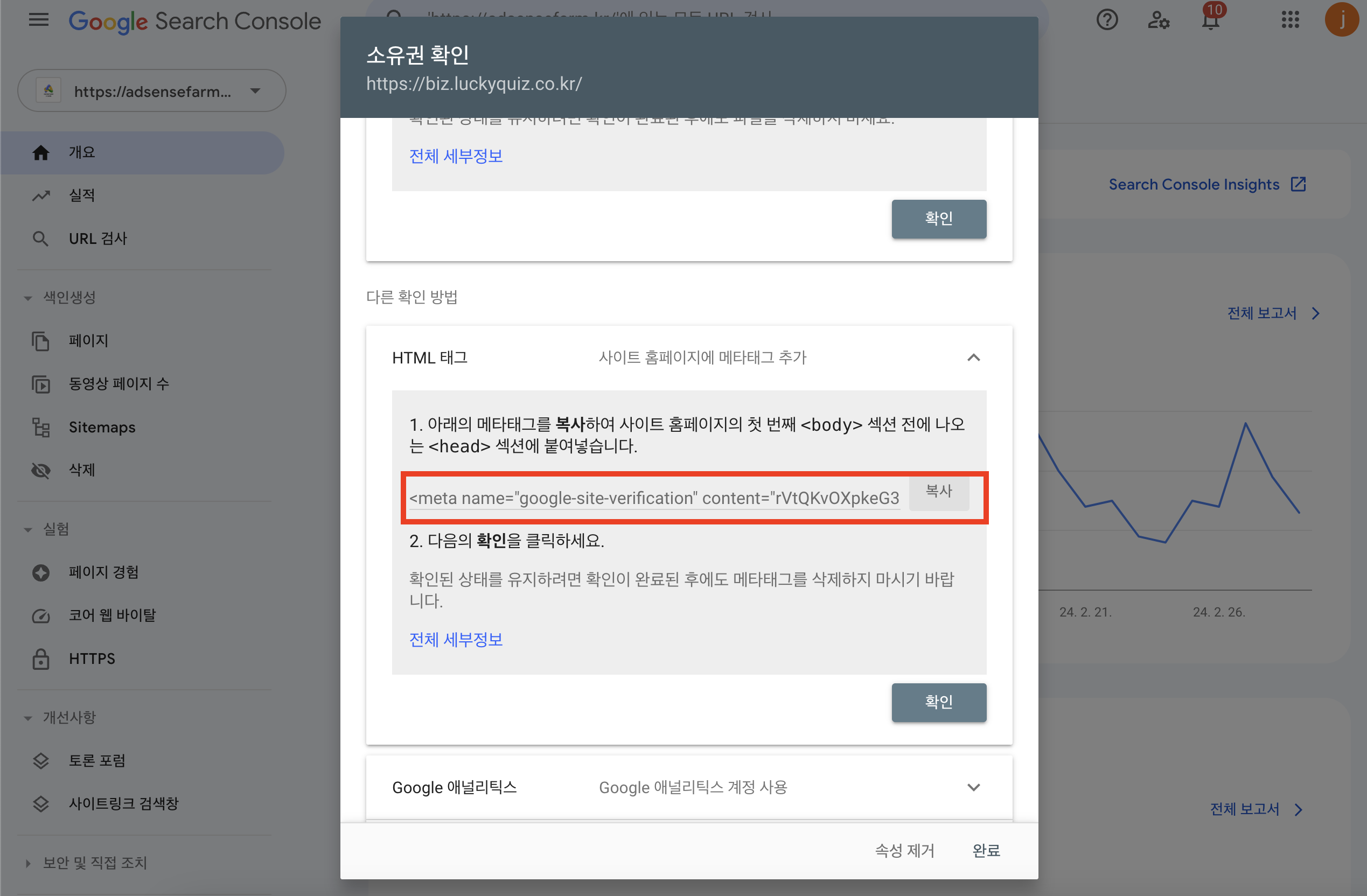1367x896 pixels.
Task: Click 코어 웹 바이탈 in the sidebar
Action: pyautogui.click(x=142, y=615)
